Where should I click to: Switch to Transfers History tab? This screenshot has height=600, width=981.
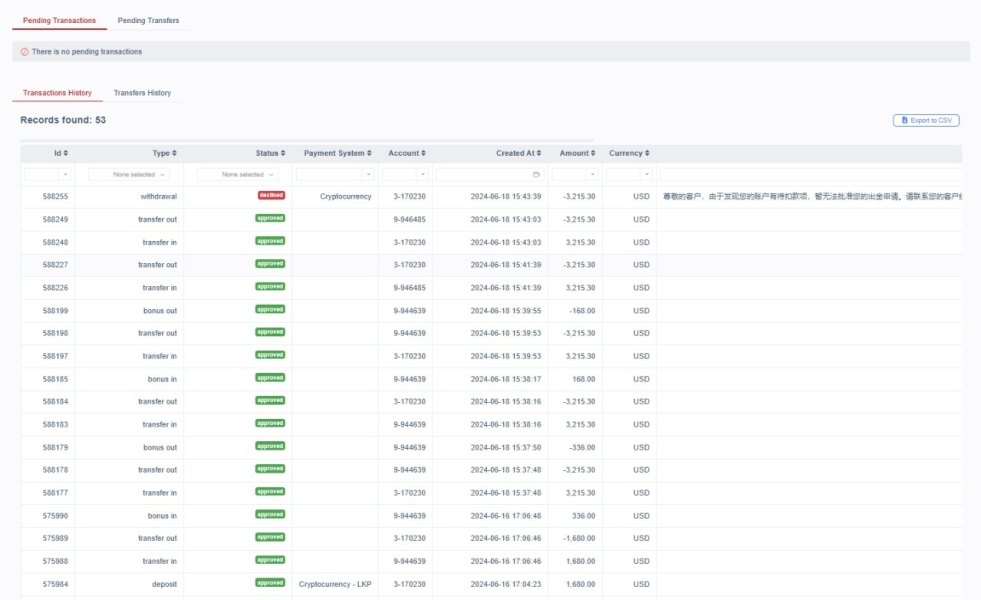pyautogui.click(x=142, y=93)
